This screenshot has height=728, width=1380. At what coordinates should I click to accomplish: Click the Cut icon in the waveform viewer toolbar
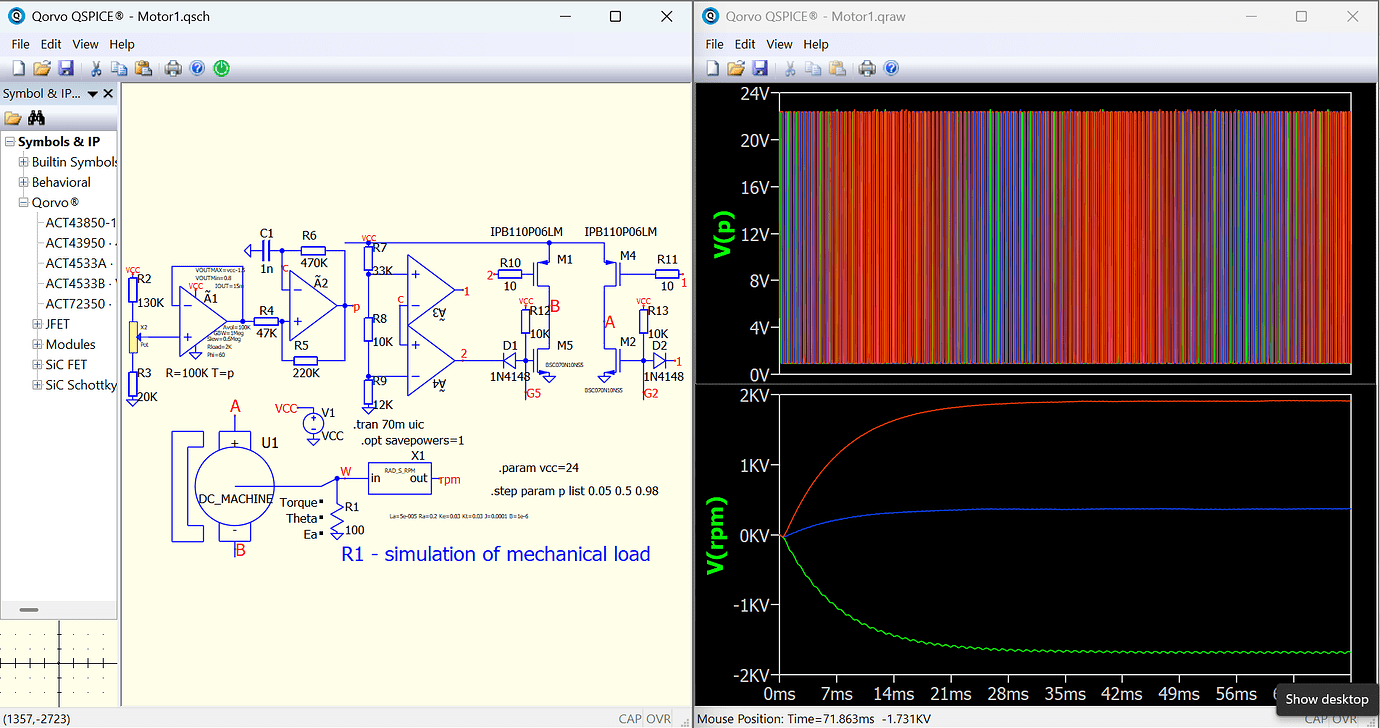pos(789,67)
